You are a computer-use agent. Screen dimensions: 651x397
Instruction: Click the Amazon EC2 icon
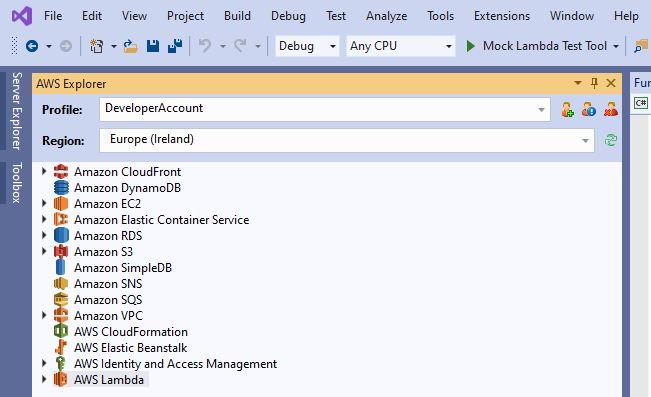tap(61, 204)
